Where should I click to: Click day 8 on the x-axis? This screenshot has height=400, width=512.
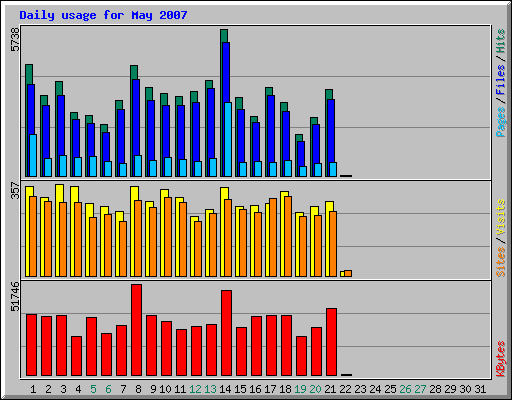pyautogui.click(x=138, y=389)
